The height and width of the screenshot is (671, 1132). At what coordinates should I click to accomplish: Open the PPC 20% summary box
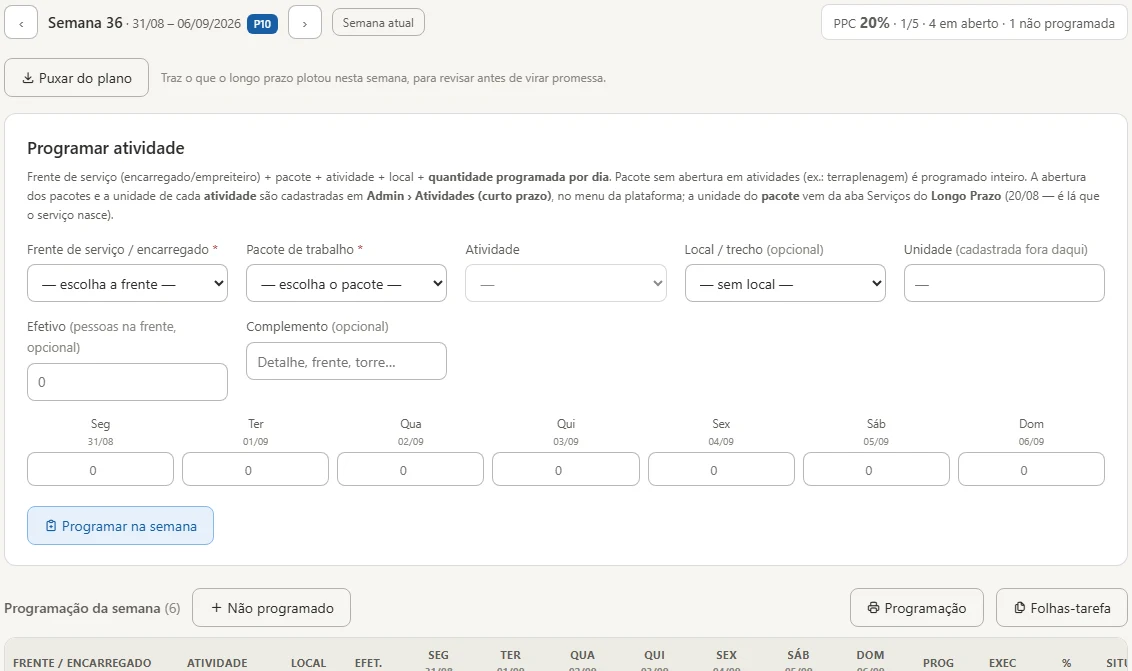click(x=974, y=23)
